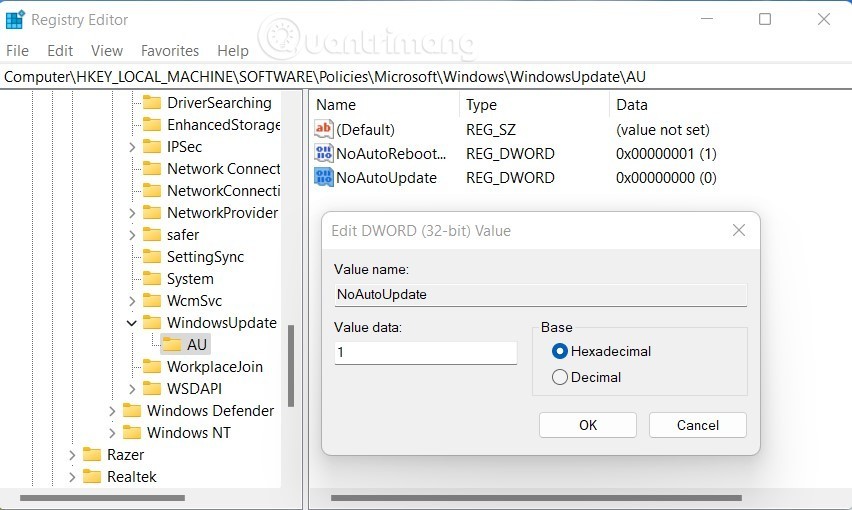Click the Windows Defender folder icon
852x510 pixels.
132,411
